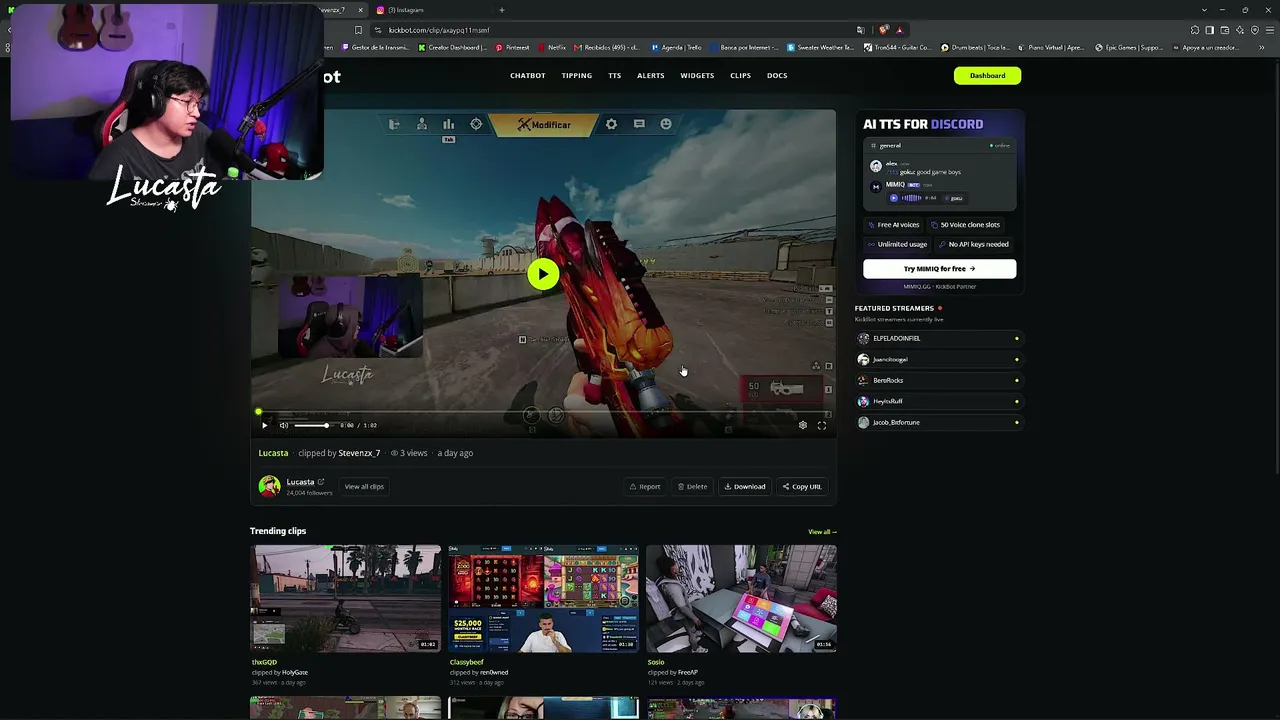This screenshot has width=1280, height=720.
Task: Click the translate icon in address bar
Action: [x=860, y=30]
